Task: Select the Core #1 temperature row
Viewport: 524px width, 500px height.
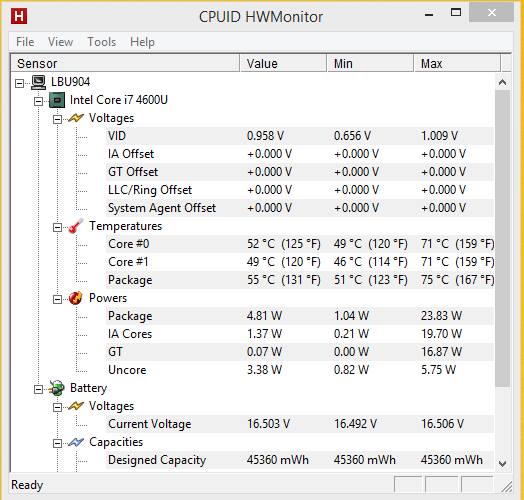Action: (300, 262)
